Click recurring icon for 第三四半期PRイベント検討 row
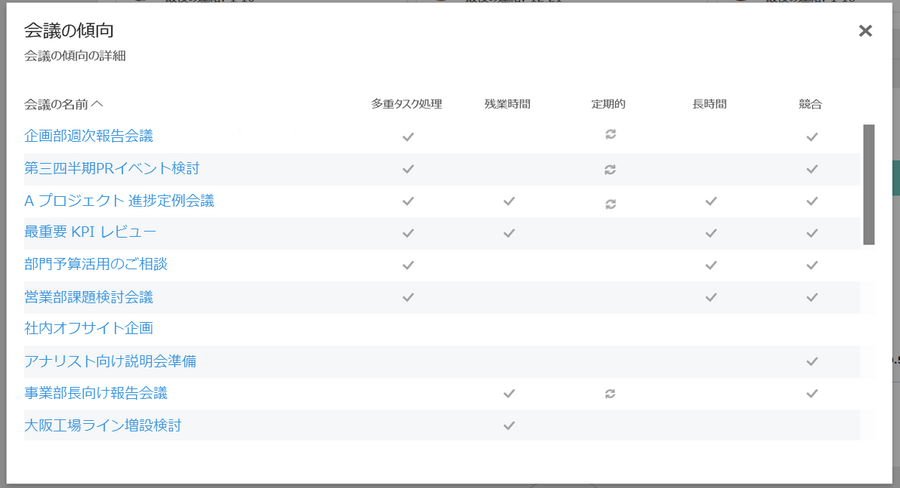 click(x=610, y=169)
